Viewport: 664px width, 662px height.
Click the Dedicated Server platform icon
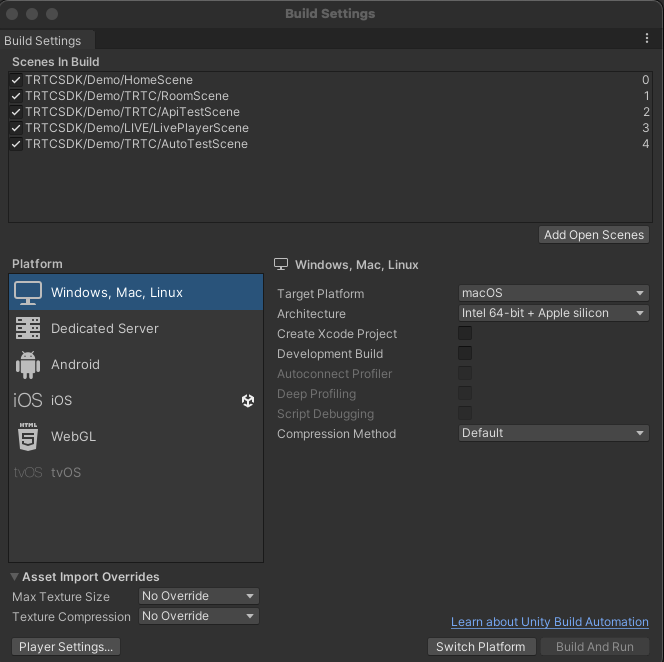[x=28, y=328]
